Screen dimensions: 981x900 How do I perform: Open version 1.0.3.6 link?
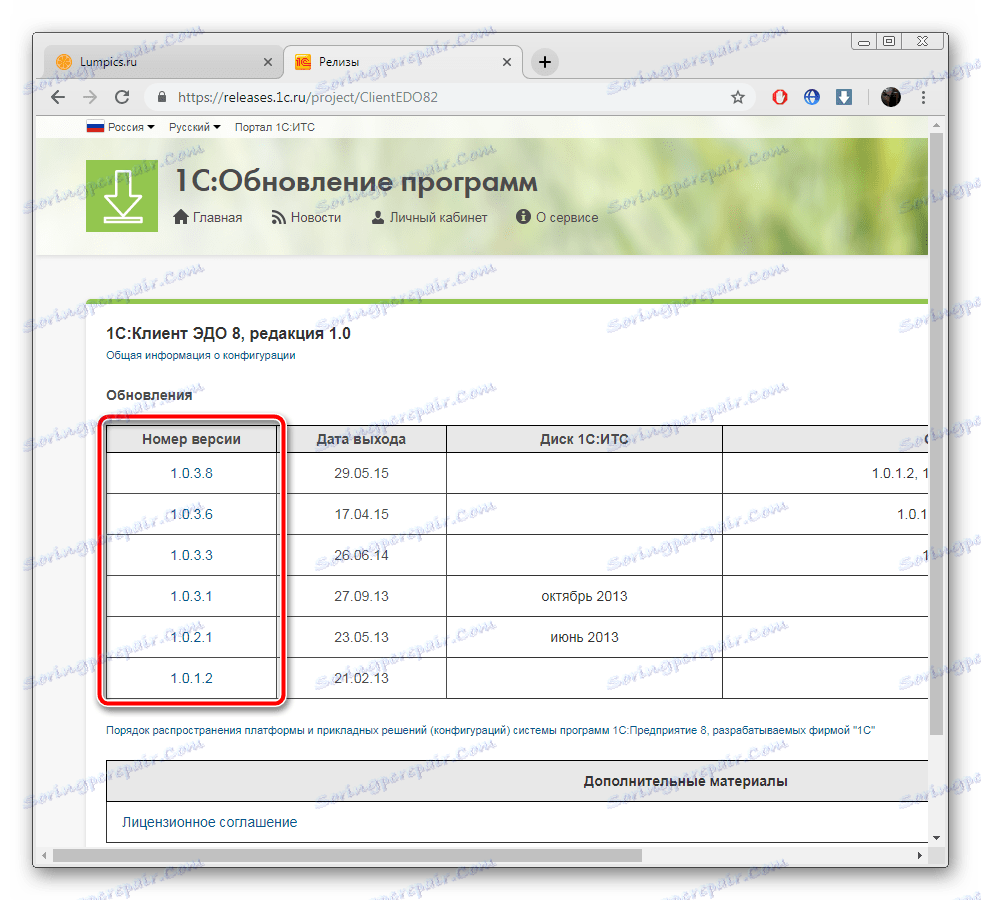[x=191, y=514]
